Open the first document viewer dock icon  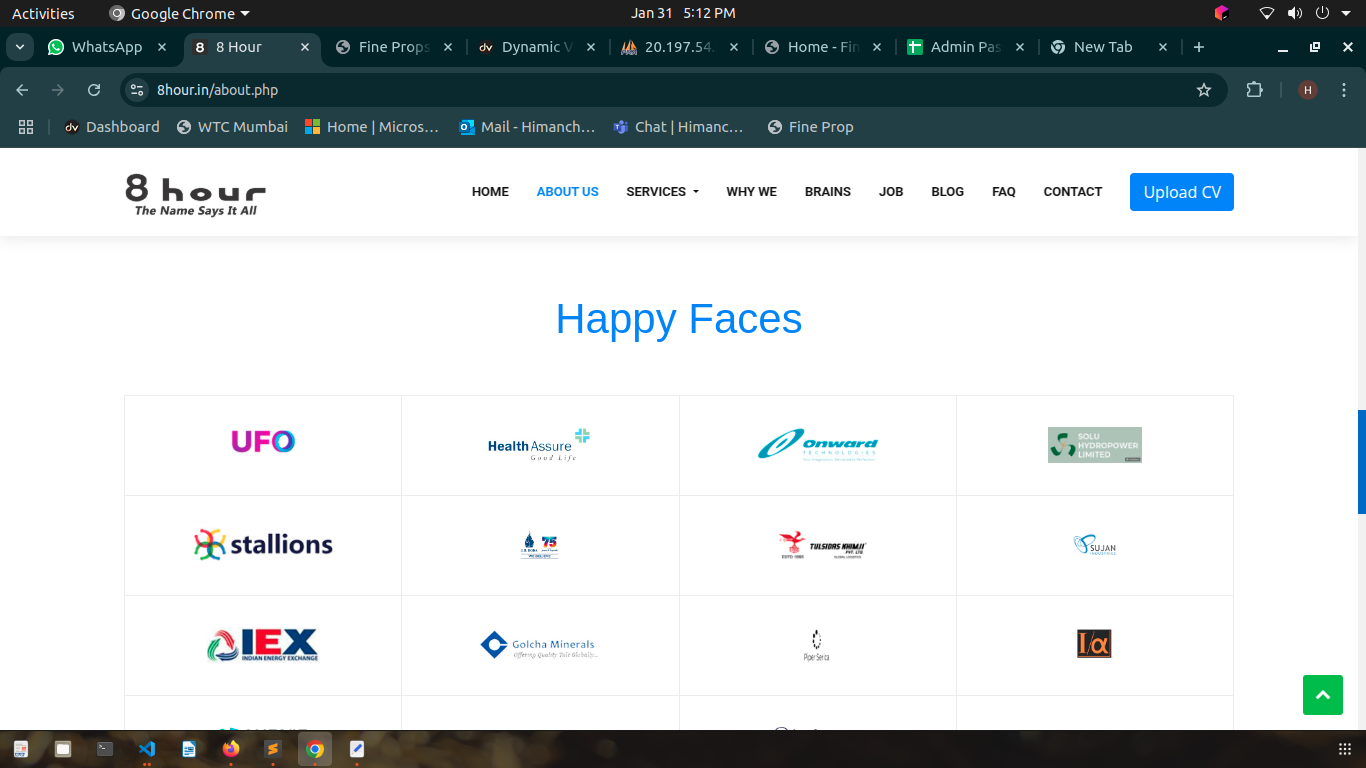[21, 749]
